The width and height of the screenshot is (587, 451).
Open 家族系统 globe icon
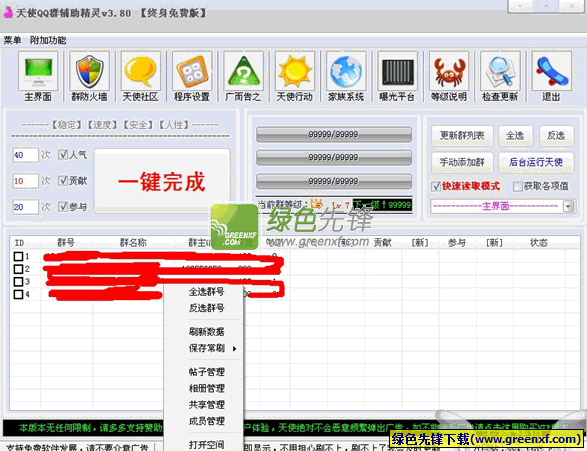tap(346, 71)
